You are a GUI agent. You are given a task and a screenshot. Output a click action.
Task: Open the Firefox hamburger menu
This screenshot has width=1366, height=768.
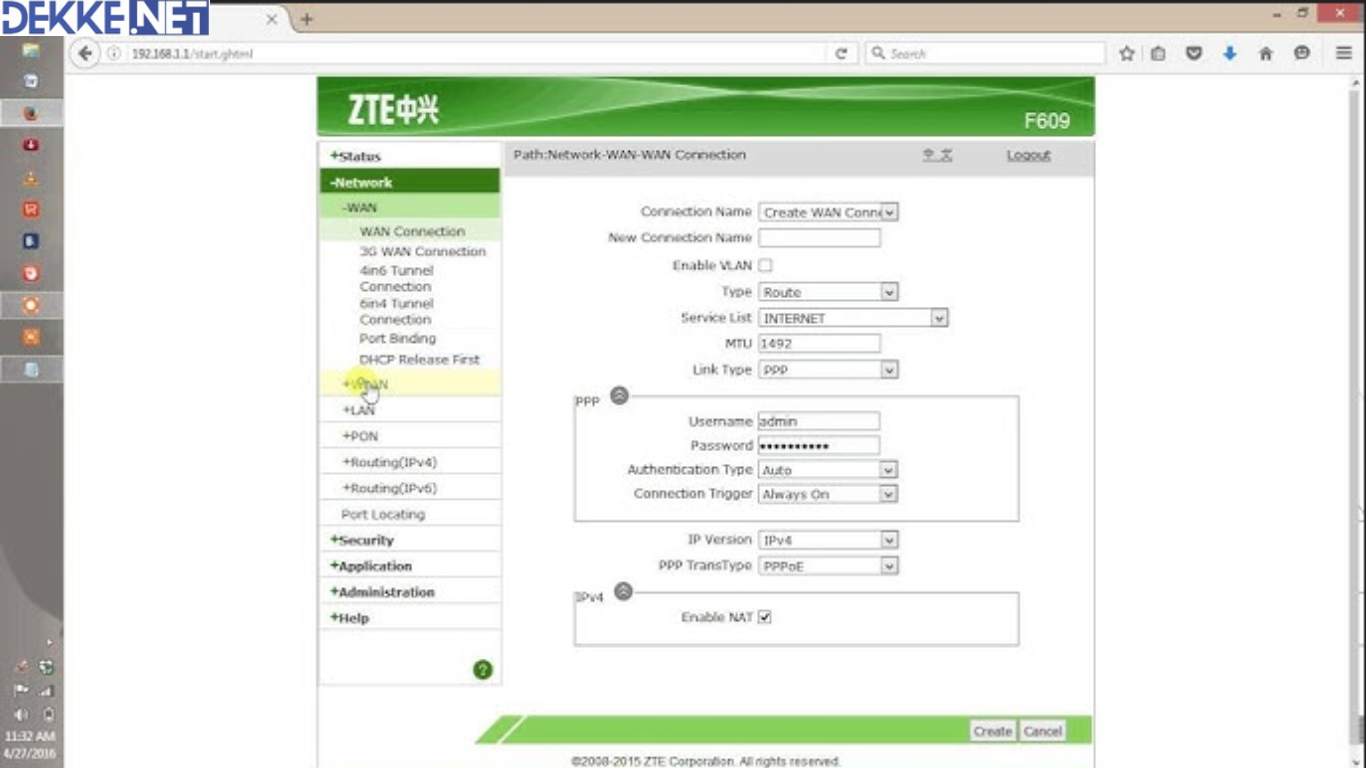pos(1344,54)
